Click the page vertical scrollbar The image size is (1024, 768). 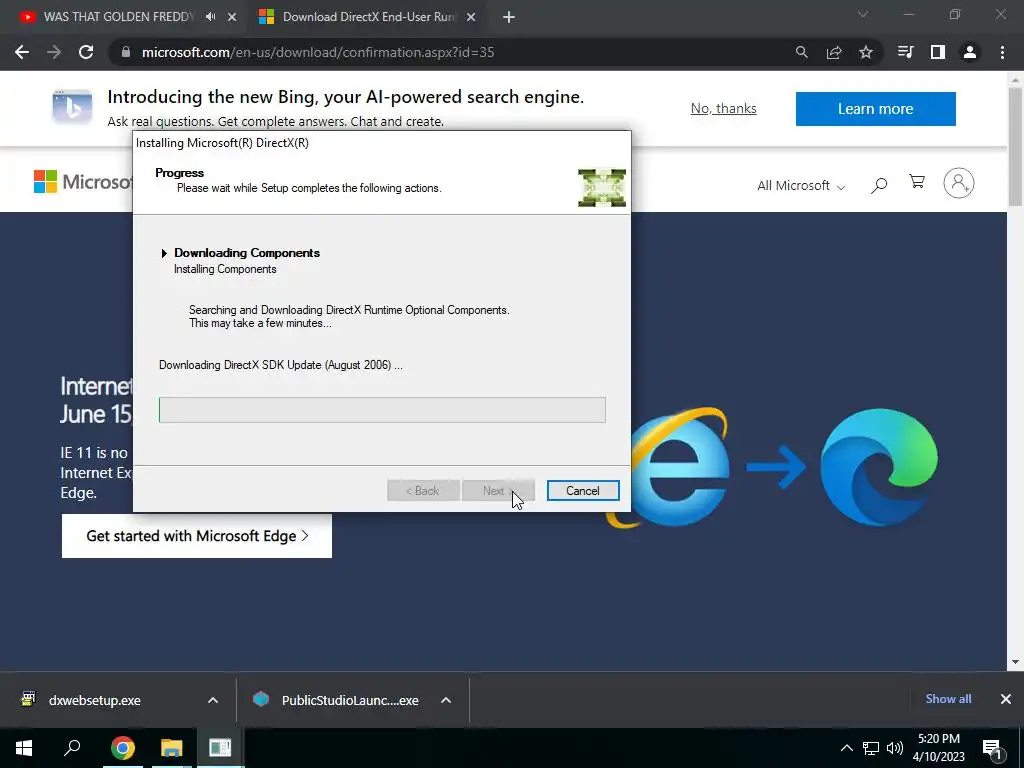pos(1016,147)
